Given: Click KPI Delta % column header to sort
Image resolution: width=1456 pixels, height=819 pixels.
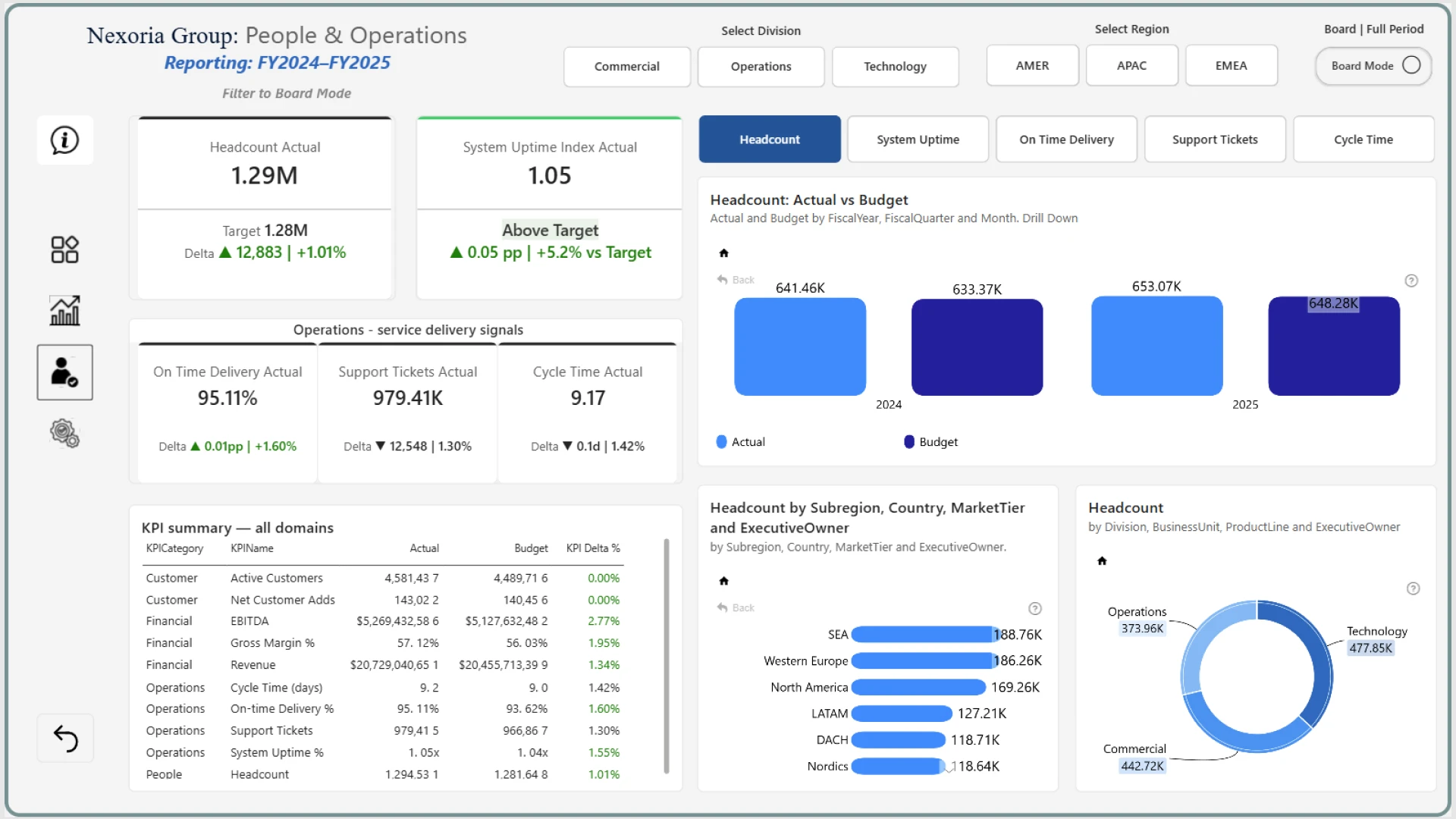Looking at the screenshot, I should click(592, 548).
